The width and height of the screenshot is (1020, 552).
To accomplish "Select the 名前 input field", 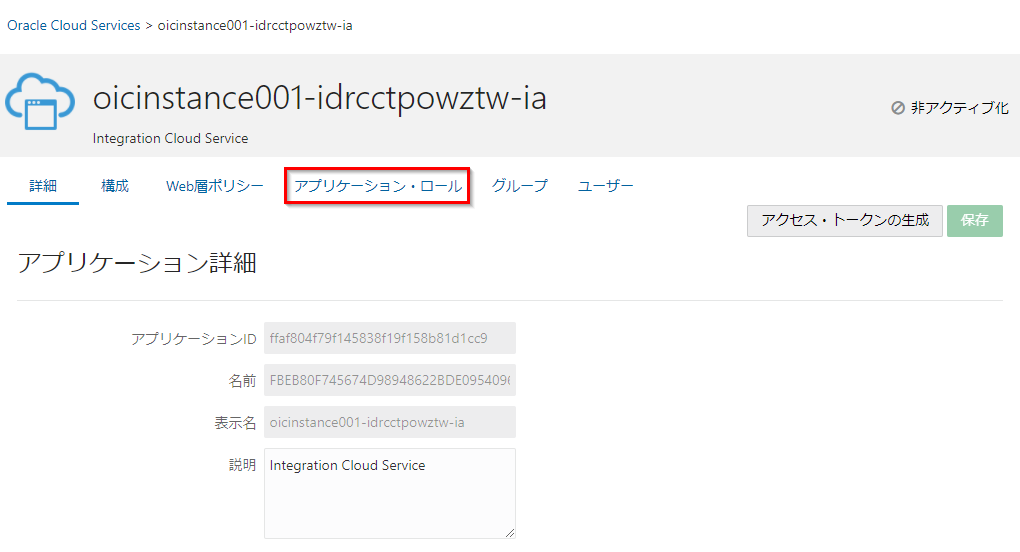I will [389, 380].
